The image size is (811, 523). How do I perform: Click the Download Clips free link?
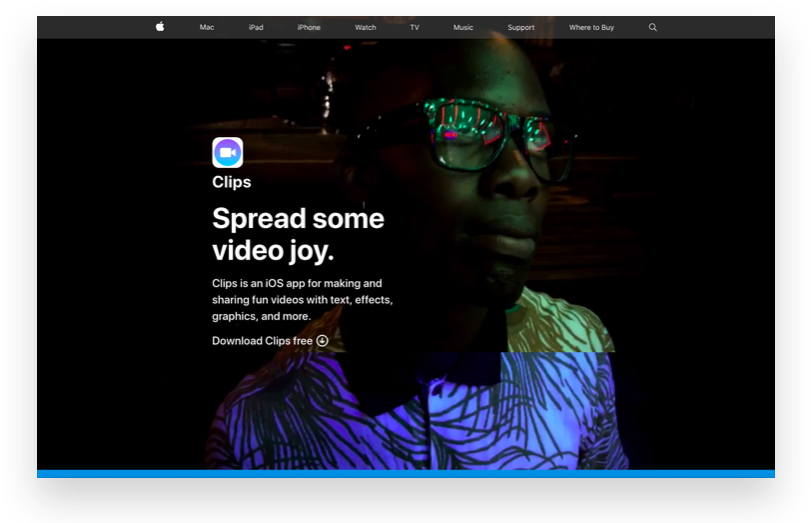(270, 340)
